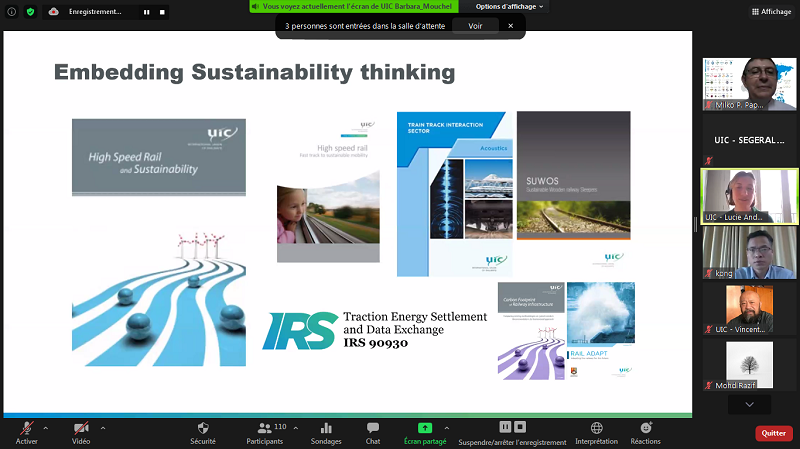Unmute microphone with the Activer button
Image resolution: width=800 pixels, height=449 pixels.
(27, 432)
